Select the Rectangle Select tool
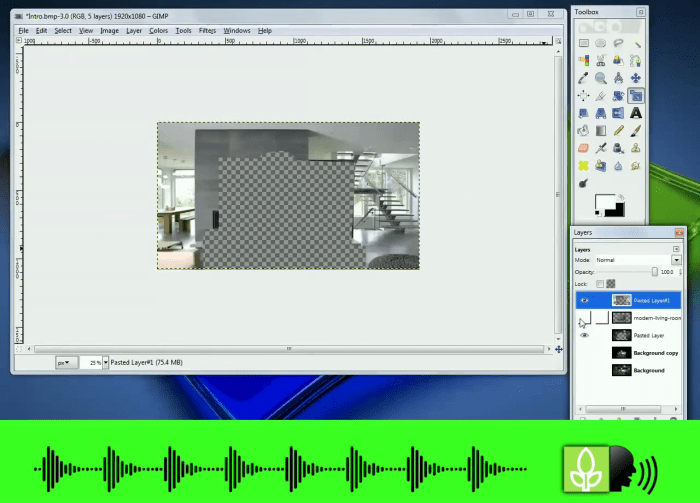 (584, 43)
